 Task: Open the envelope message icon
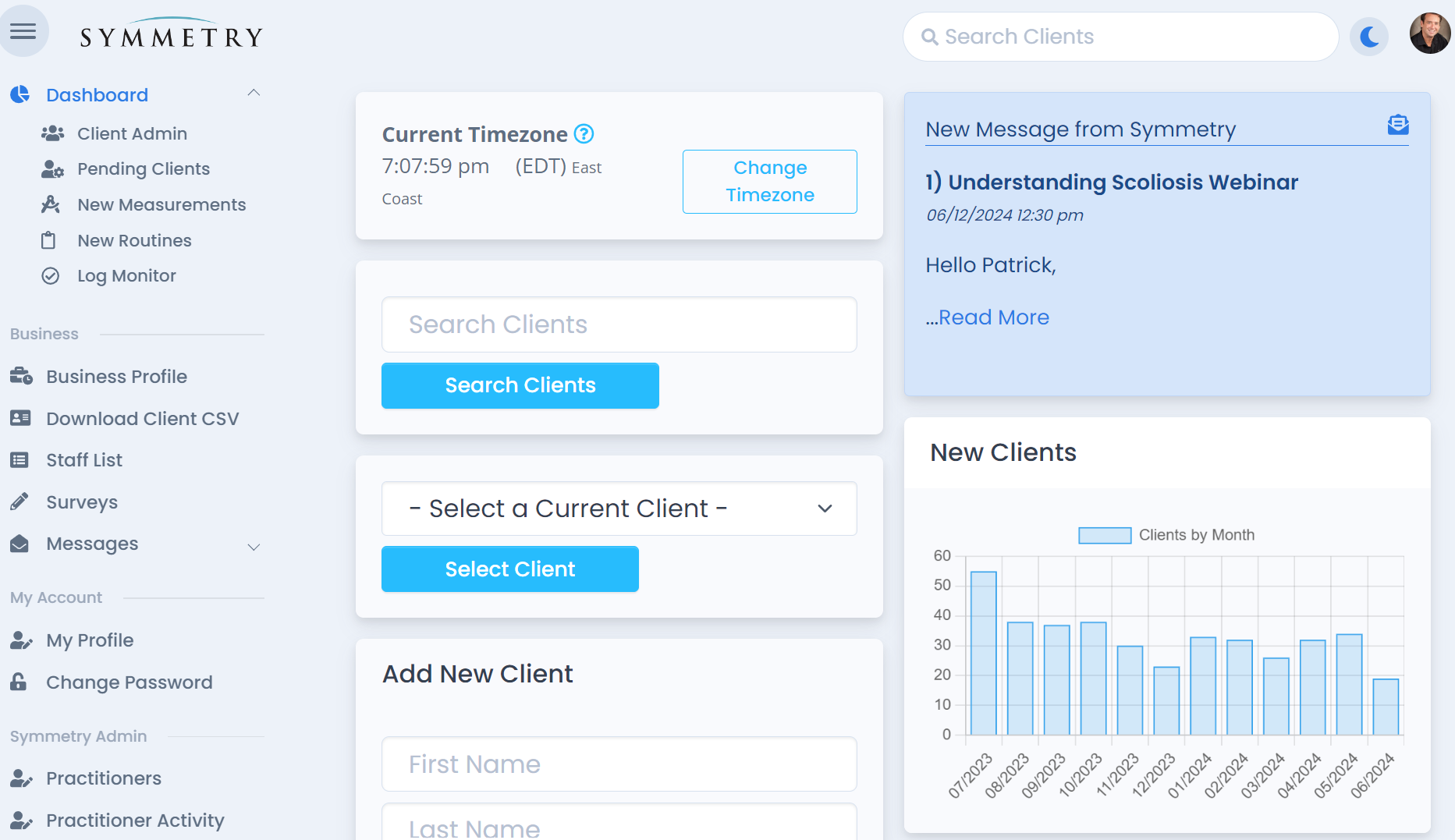tap(1397, 125)
